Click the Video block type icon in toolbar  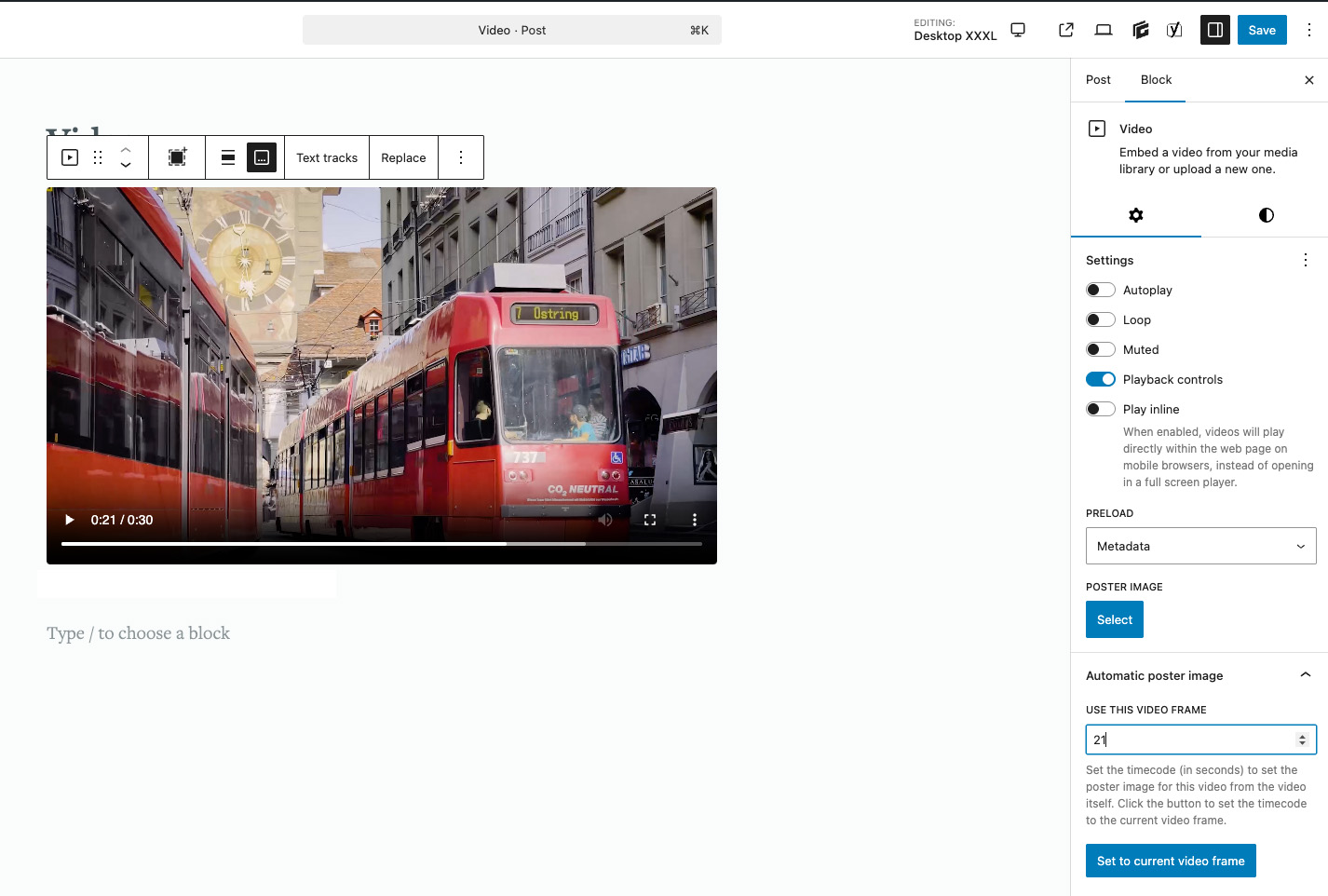pos(70,157)
